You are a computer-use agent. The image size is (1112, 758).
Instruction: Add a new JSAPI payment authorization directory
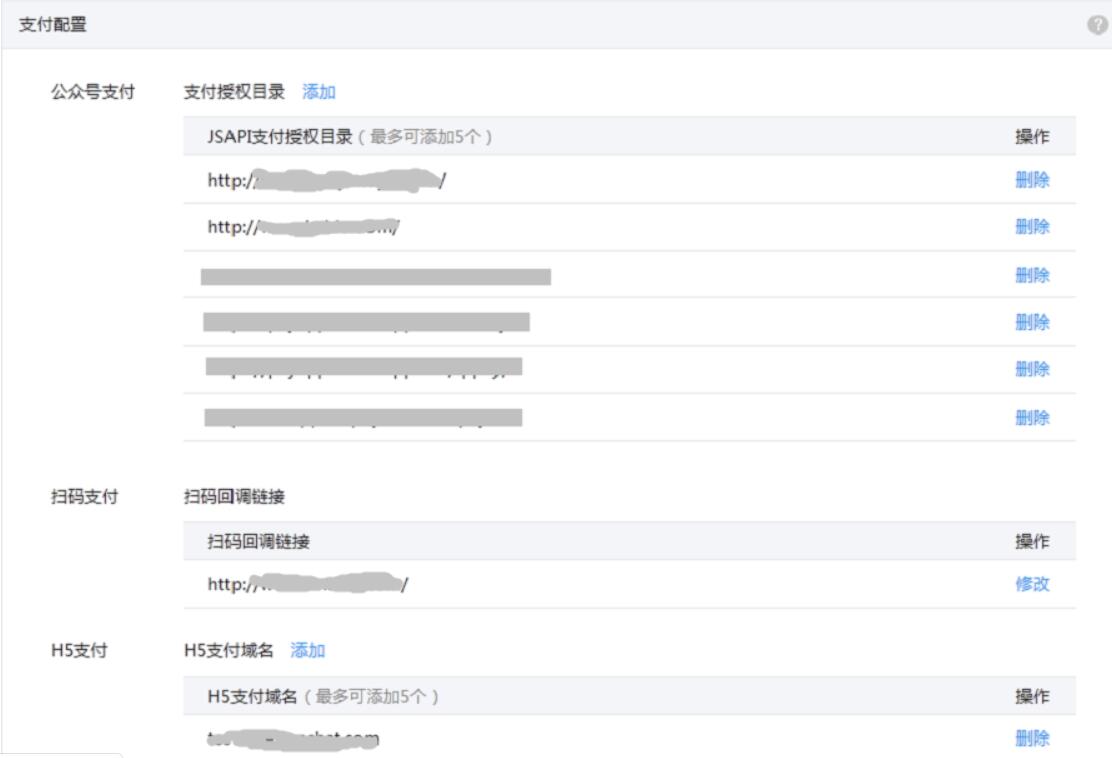coord(318,91)
